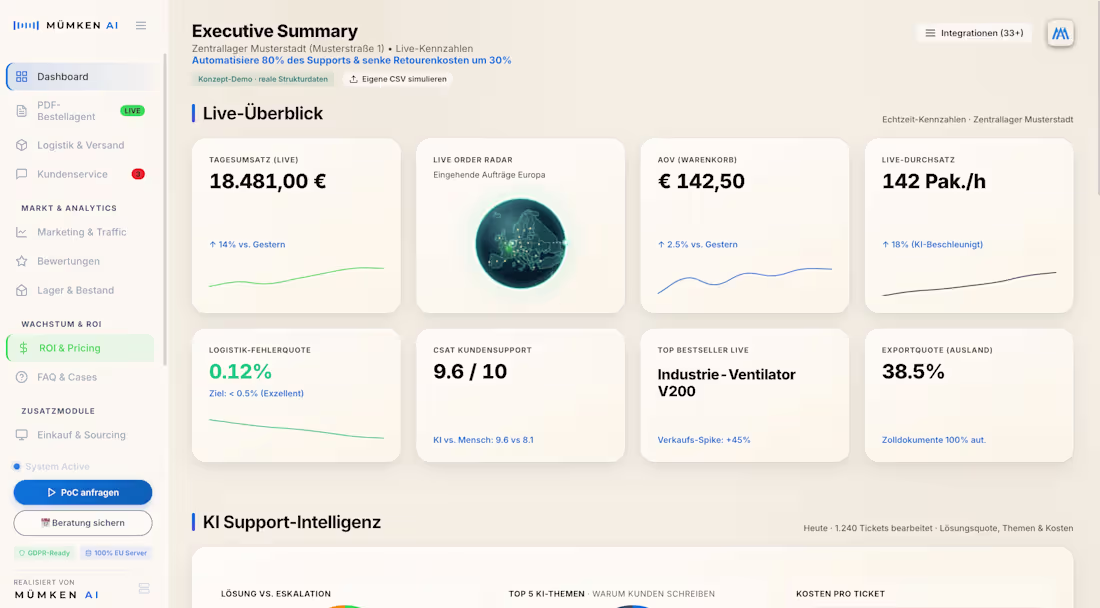Click the red Kundenservice notification badge

pos(138,174)
